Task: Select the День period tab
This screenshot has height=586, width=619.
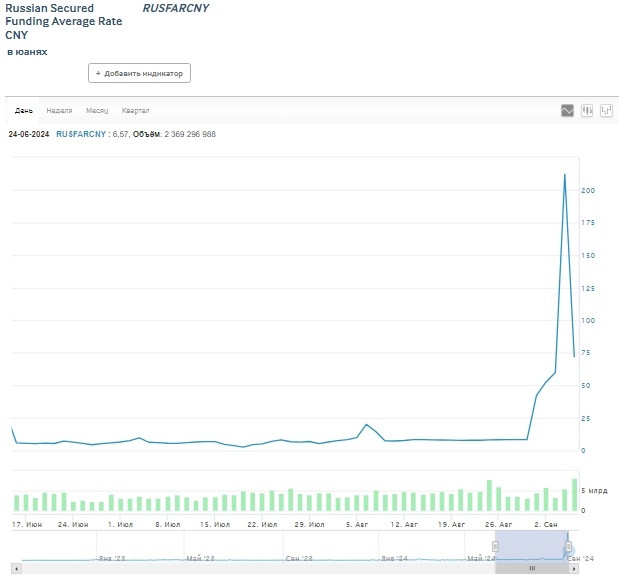Action: pos(24,111)
